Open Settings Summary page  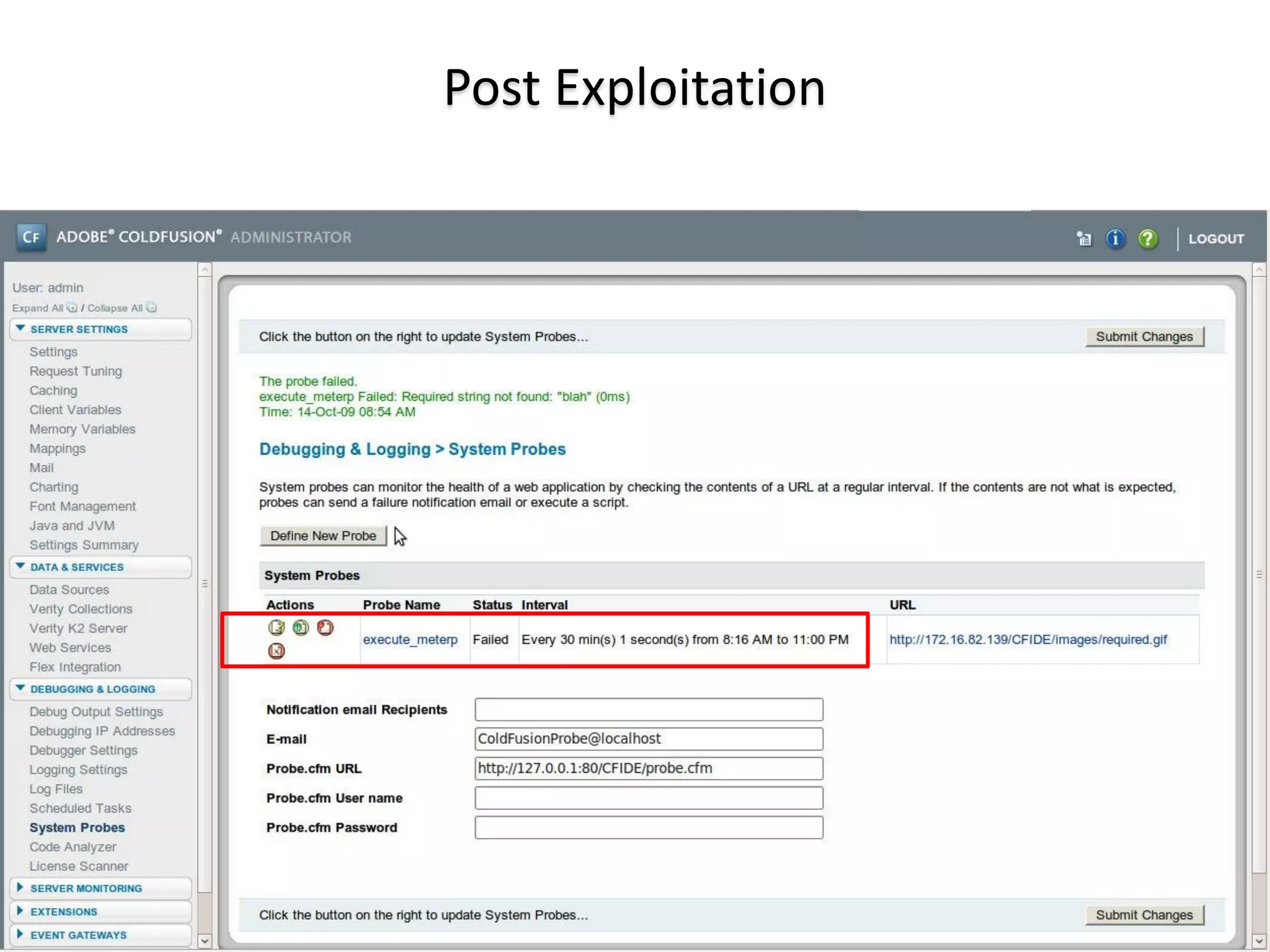84,545
